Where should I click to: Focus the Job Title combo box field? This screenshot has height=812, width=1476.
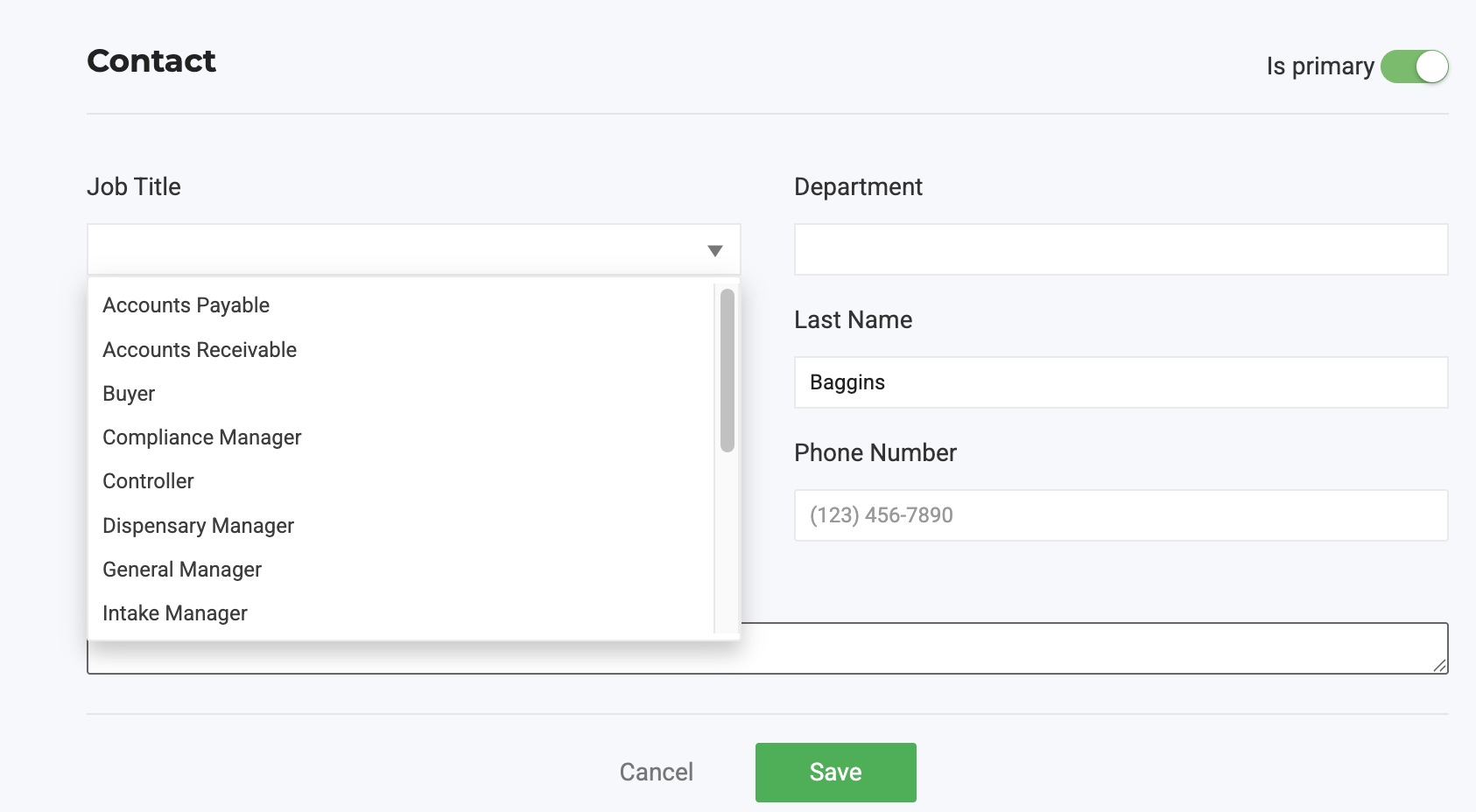[x=394, y=250]
